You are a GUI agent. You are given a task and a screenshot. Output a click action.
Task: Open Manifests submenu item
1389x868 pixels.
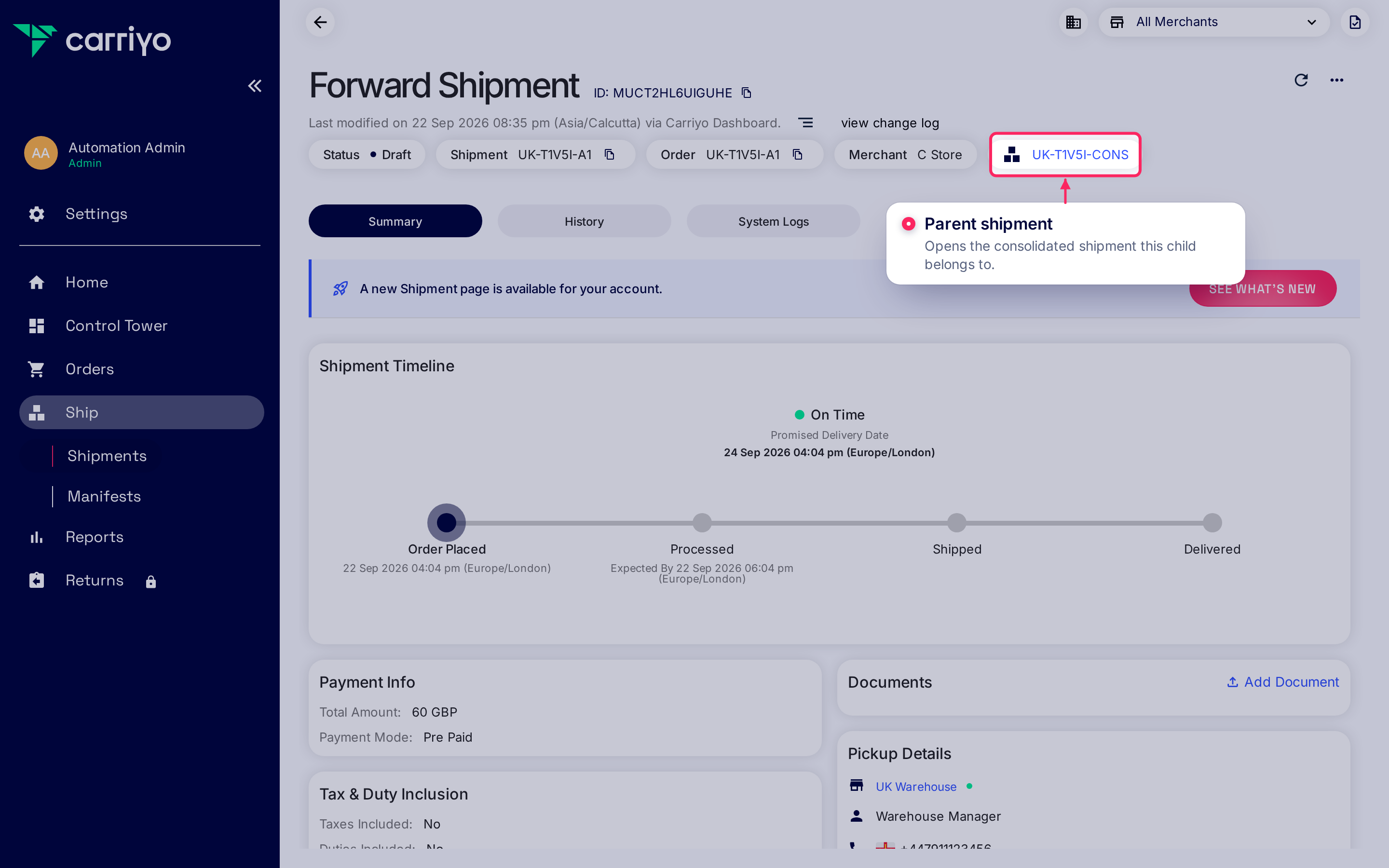pos(104,496)
